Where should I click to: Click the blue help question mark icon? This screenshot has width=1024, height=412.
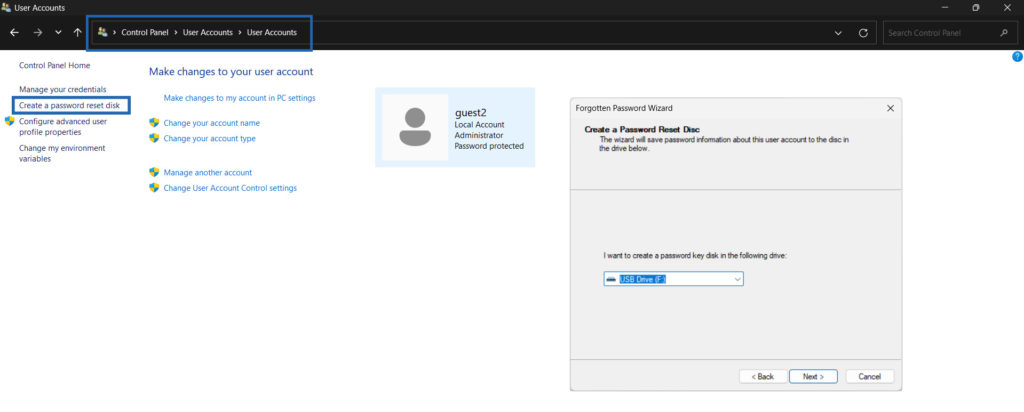pos(1017,57)
